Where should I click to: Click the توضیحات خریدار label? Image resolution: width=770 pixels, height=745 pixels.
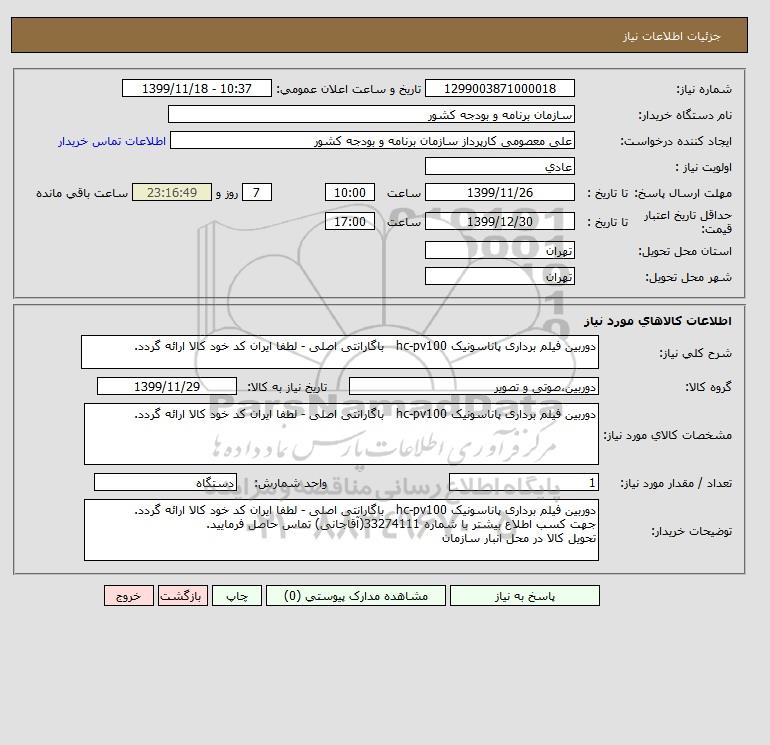(691, 531)
